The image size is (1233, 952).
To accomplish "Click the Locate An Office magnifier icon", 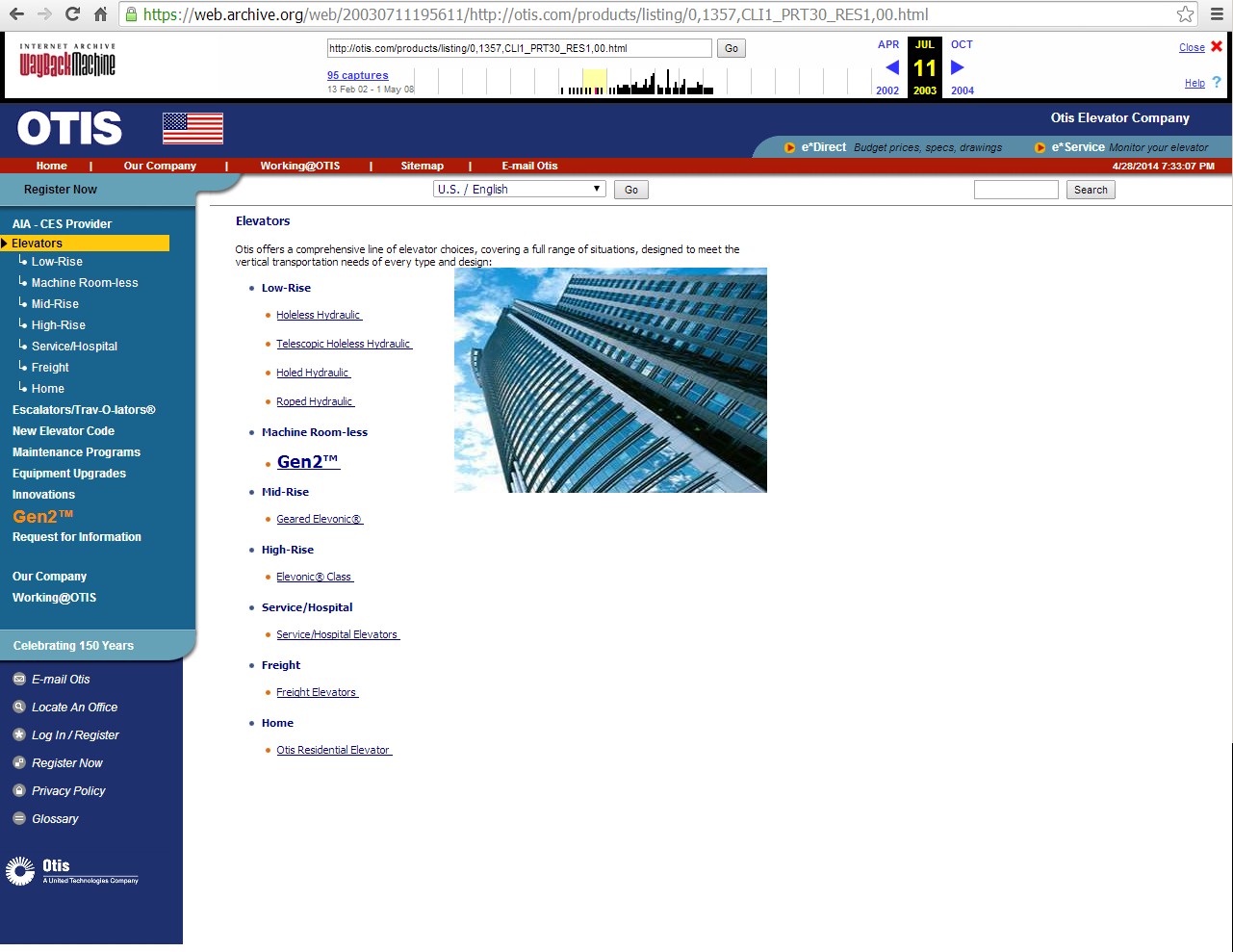I will click(x=19, y=708).
